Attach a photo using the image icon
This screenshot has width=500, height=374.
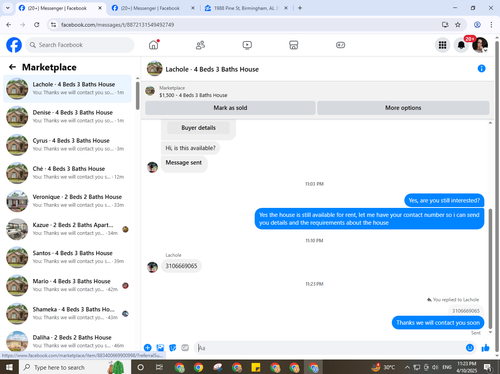click(x=160, y=348)
